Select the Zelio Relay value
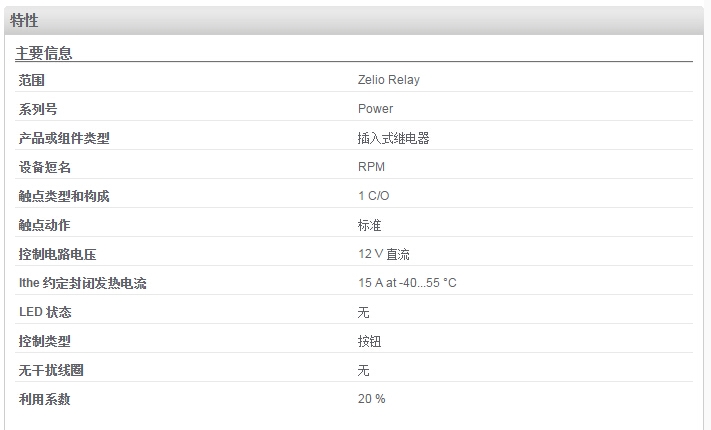 (x=389, y=80)
